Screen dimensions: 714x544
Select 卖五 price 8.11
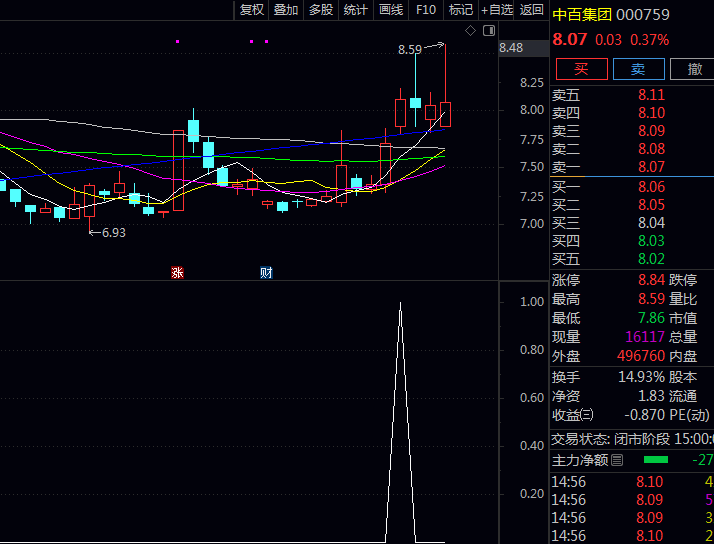click(651, 95)
